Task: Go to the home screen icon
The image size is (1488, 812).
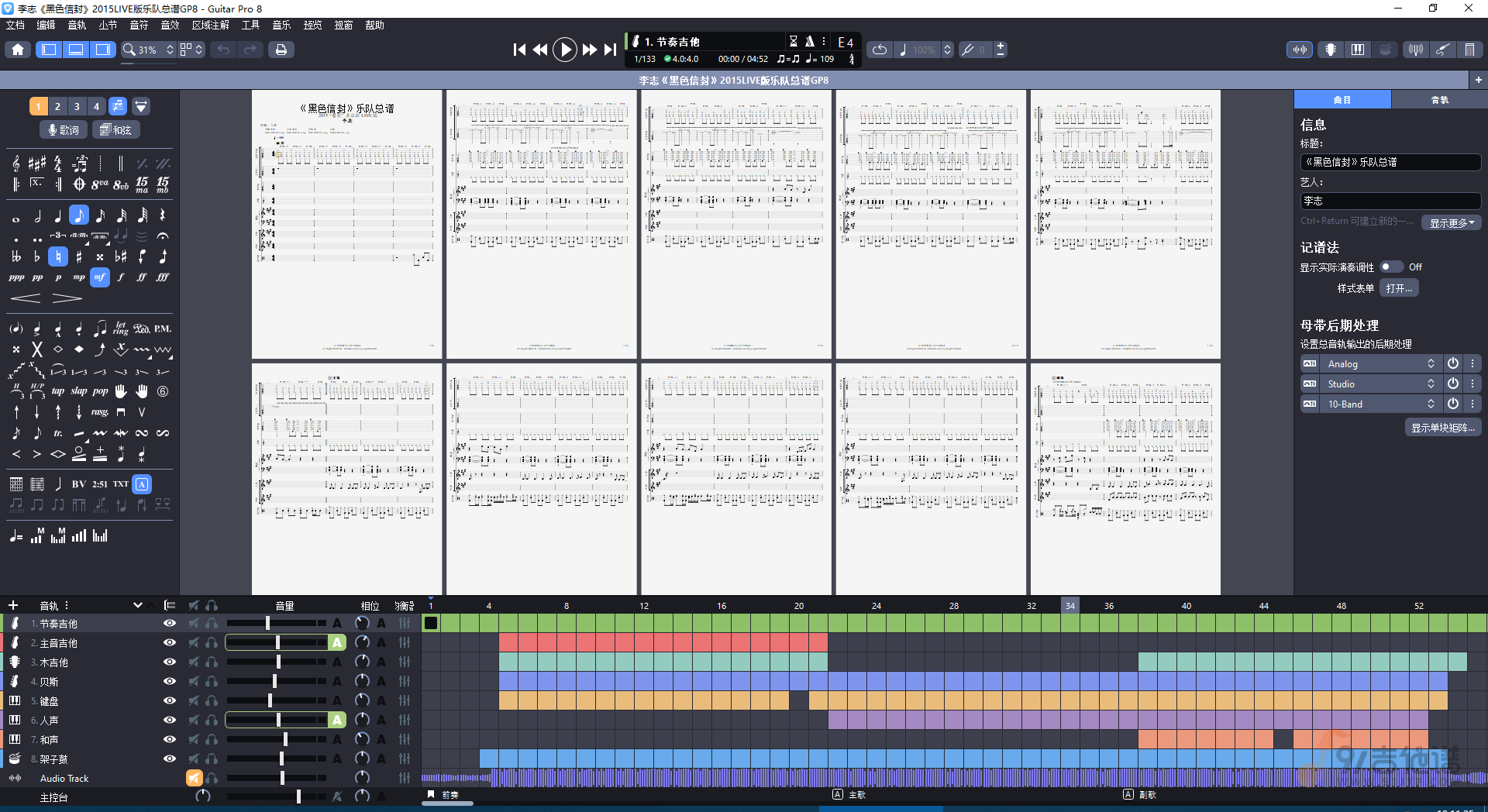Action: coord(18,50)
